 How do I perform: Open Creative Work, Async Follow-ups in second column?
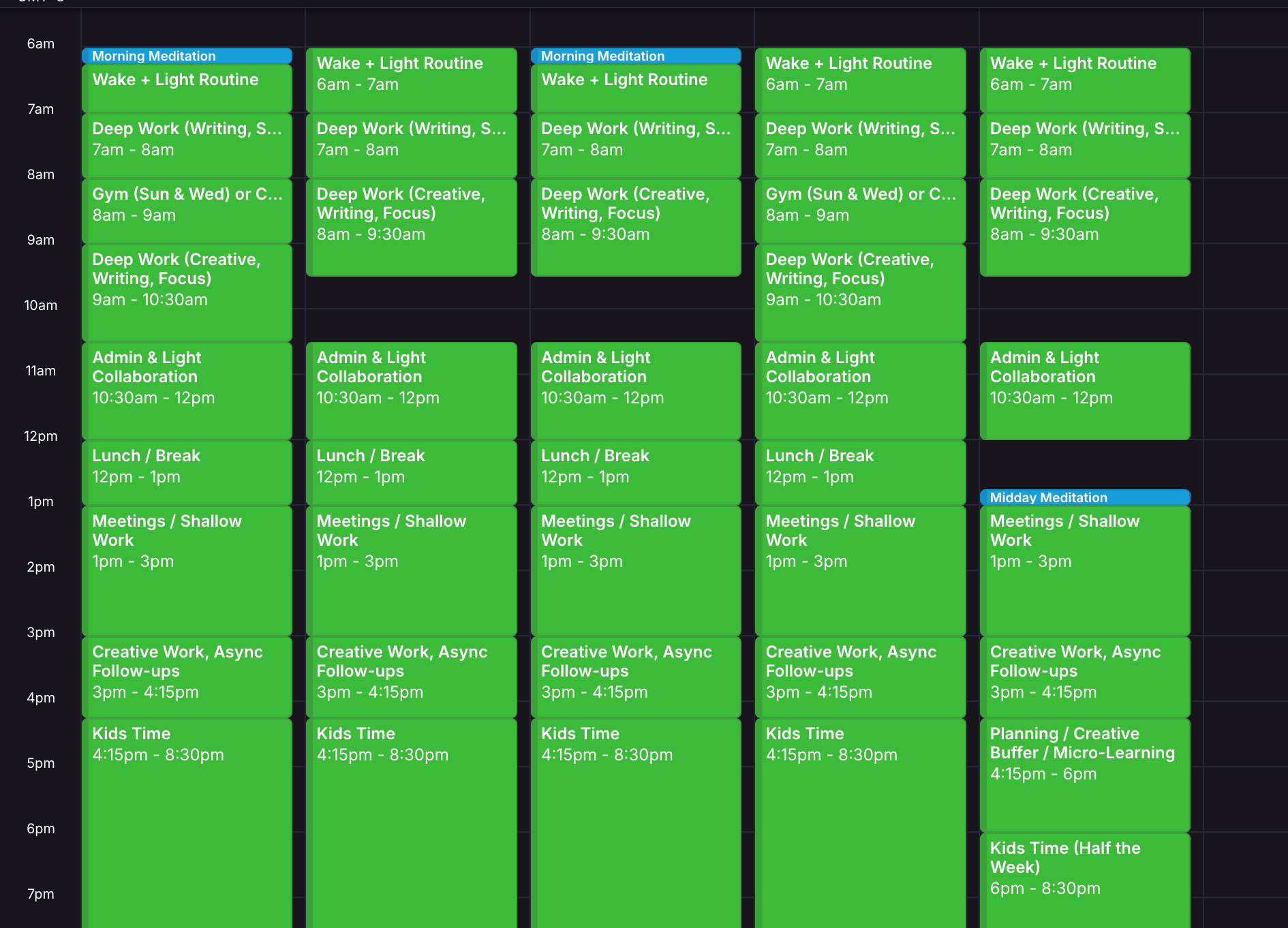pyautogui.click(x=412, y=677)
